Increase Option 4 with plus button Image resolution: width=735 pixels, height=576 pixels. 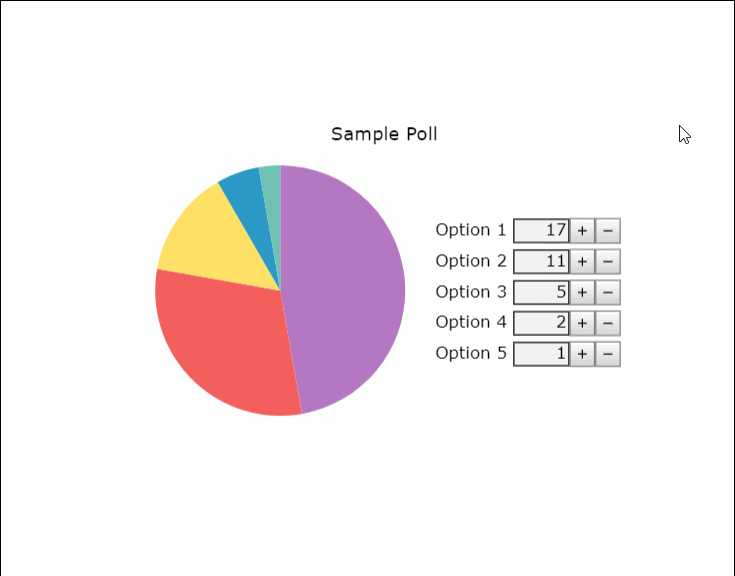click(x=582, y=323)
